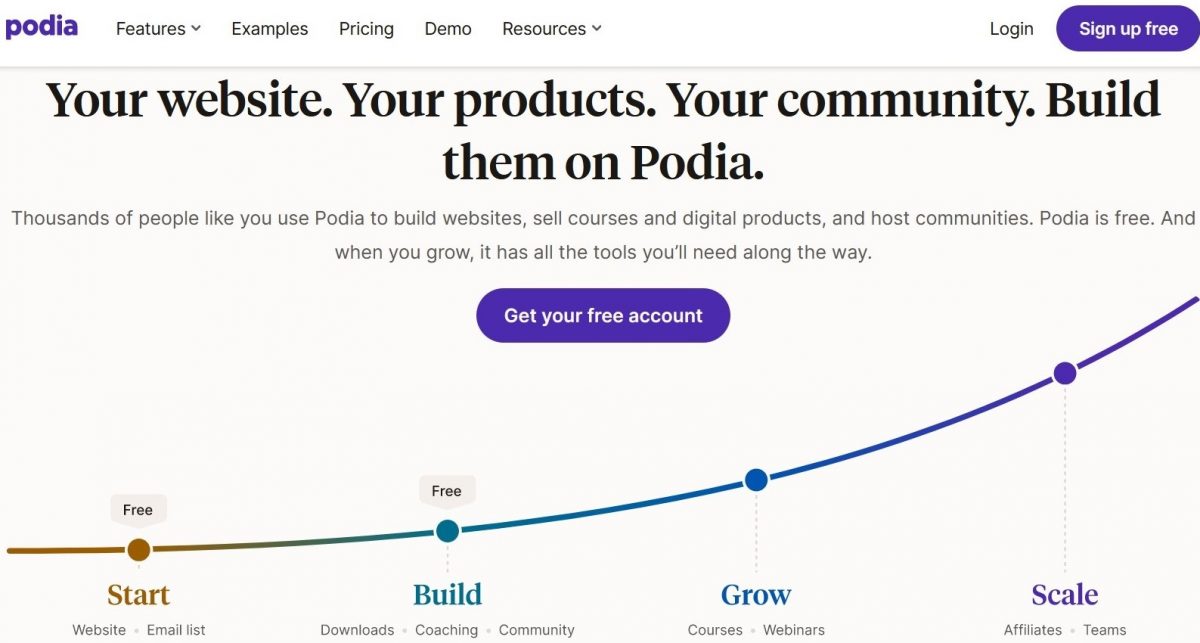Click the Start stage heading
The image size is (1200, 643).
click(138, 595)
